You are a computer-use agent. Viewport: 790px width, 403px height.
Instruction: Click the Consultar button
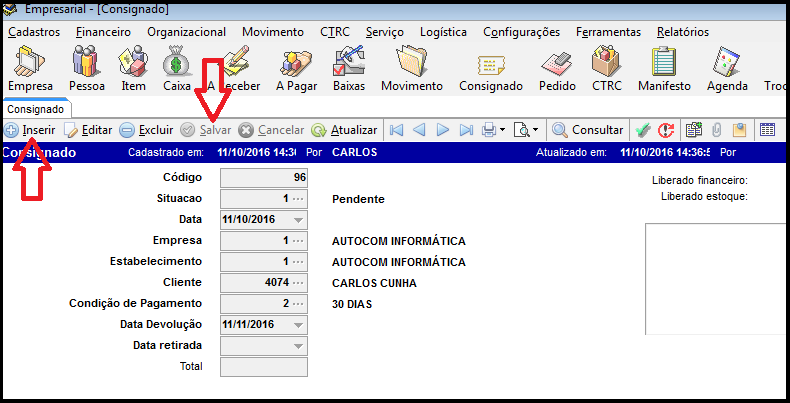[588, 130]
